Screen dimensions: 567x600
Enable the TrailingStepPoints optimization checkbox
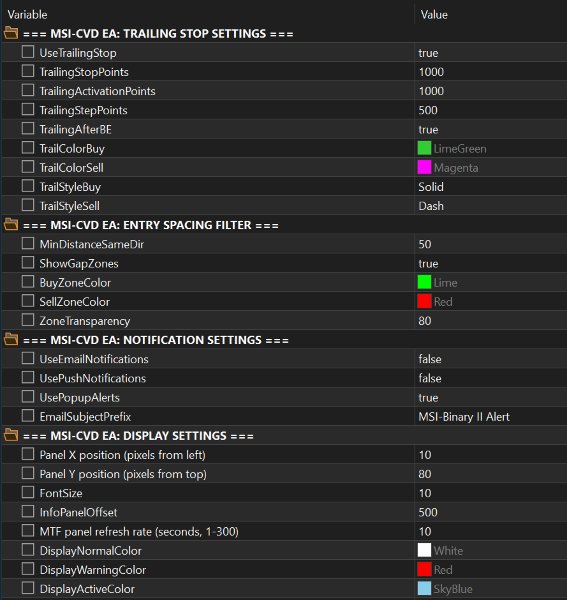click(x=28, y=109)
